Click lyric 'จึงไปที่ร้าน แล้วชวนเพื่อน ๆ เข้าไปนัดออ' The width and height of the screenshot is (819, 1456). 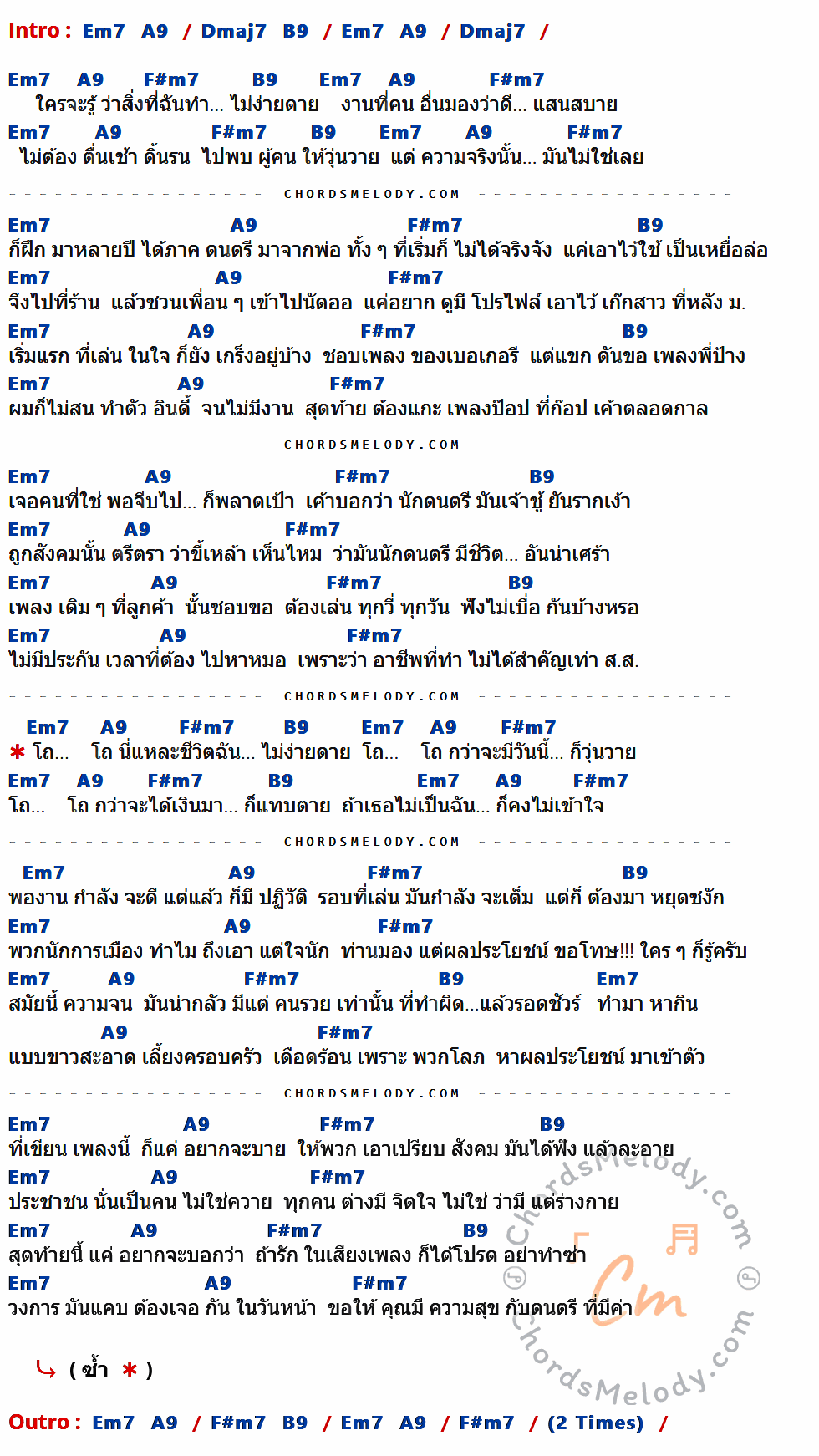[x=181, y=303]
